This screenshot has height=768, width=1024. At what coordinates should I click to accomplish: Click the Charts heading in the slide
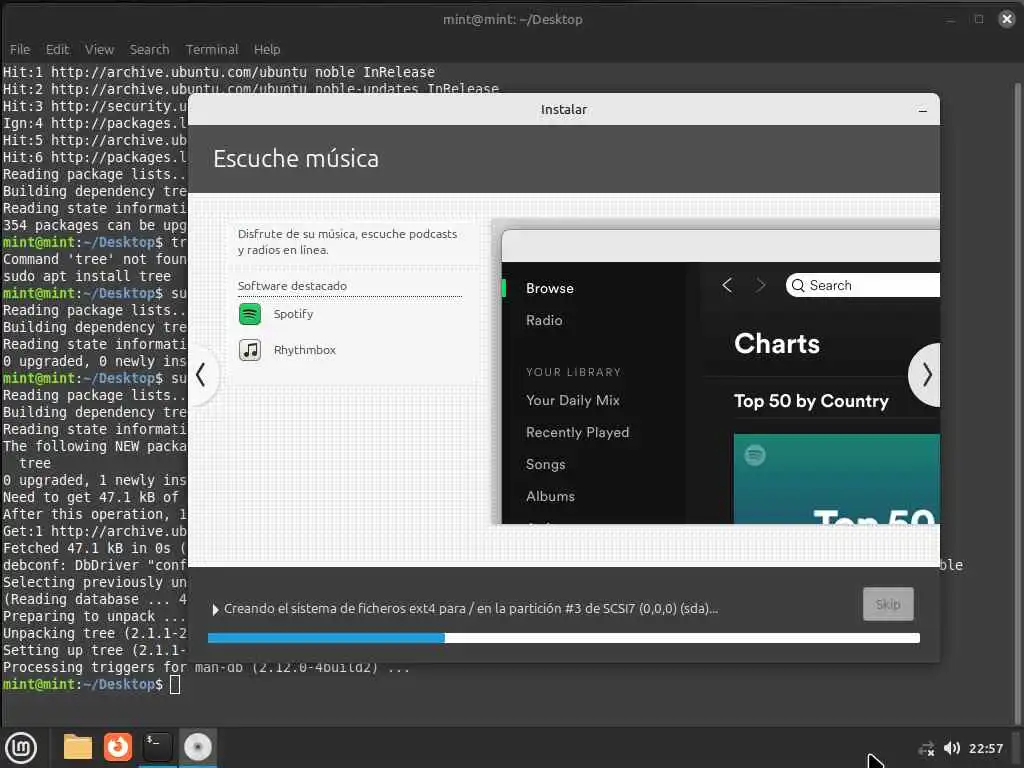pos(776,344)
